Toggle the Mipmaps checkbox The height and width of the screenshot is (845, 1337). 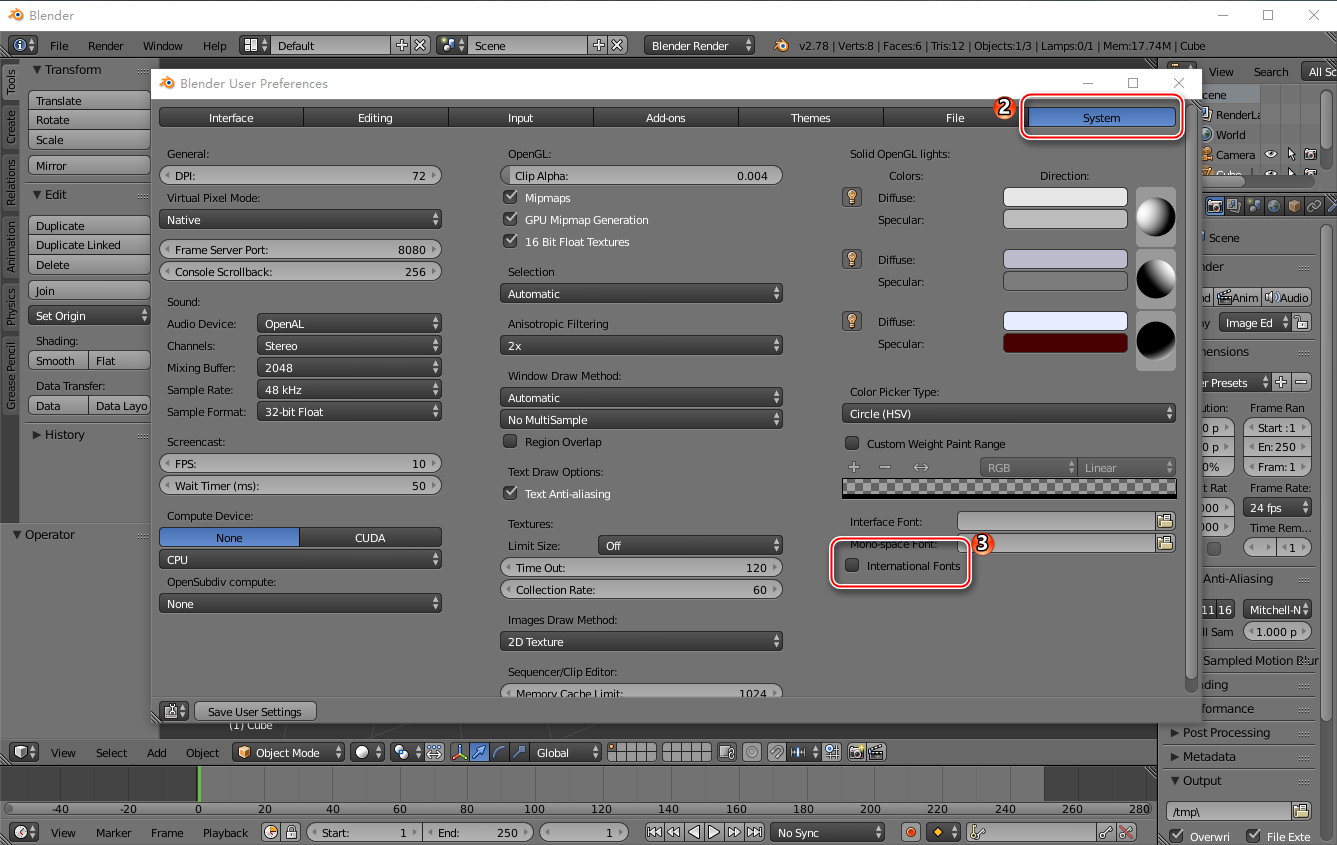(x=511, y=197)
